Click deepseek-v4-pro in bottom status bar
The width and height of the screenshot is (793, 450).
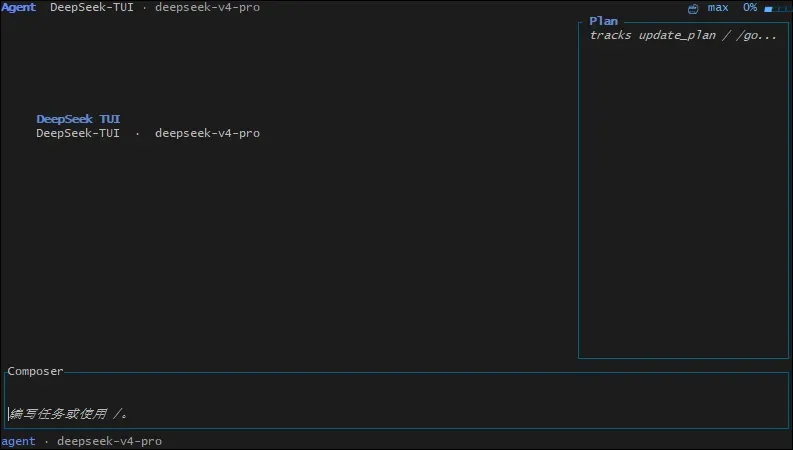(x=109, y=441)
